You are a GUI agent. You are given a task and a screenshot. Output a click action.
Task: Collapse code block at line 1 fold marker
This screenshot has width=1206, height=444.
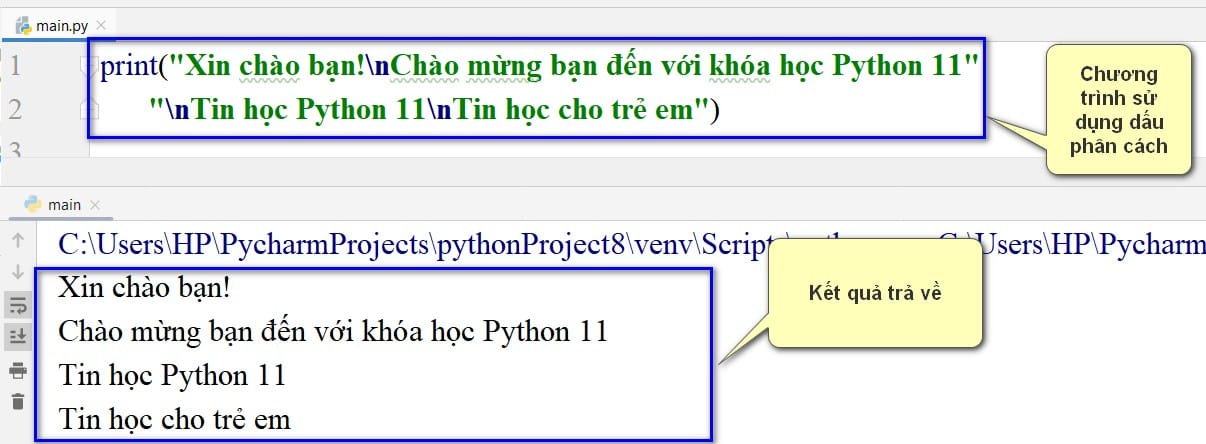coord(87,67)
